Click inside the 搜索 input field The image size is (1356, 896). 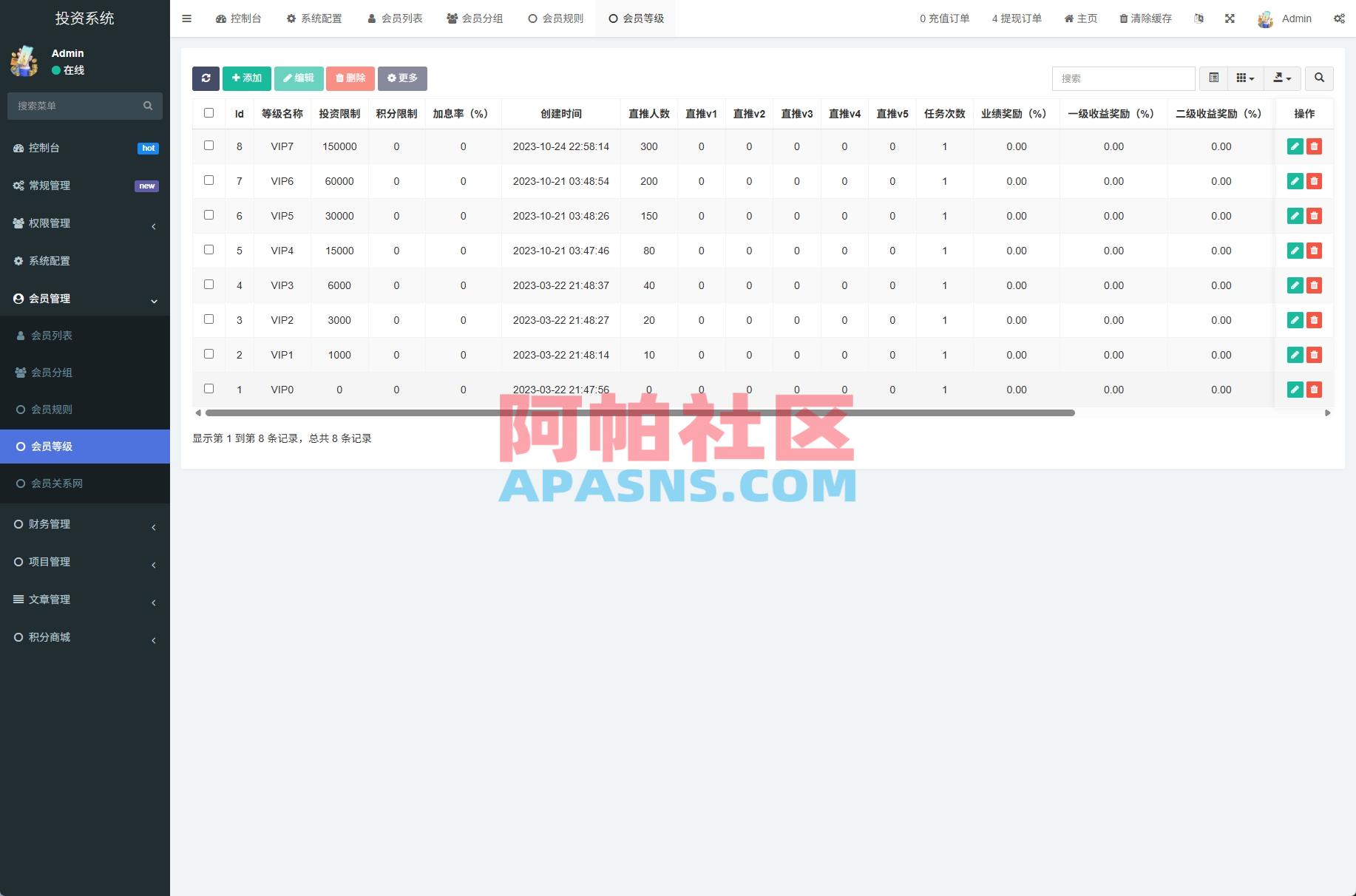coord(1123,78)
